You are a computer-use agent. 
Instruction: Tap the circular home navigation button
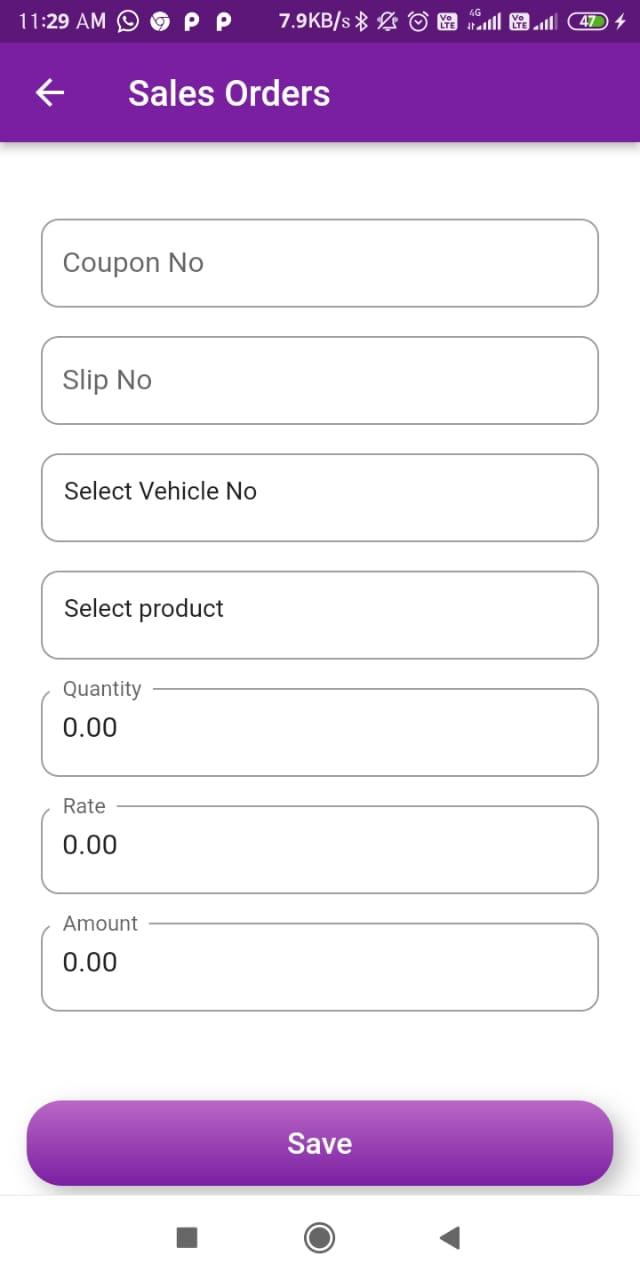(x=319, y=1238)
